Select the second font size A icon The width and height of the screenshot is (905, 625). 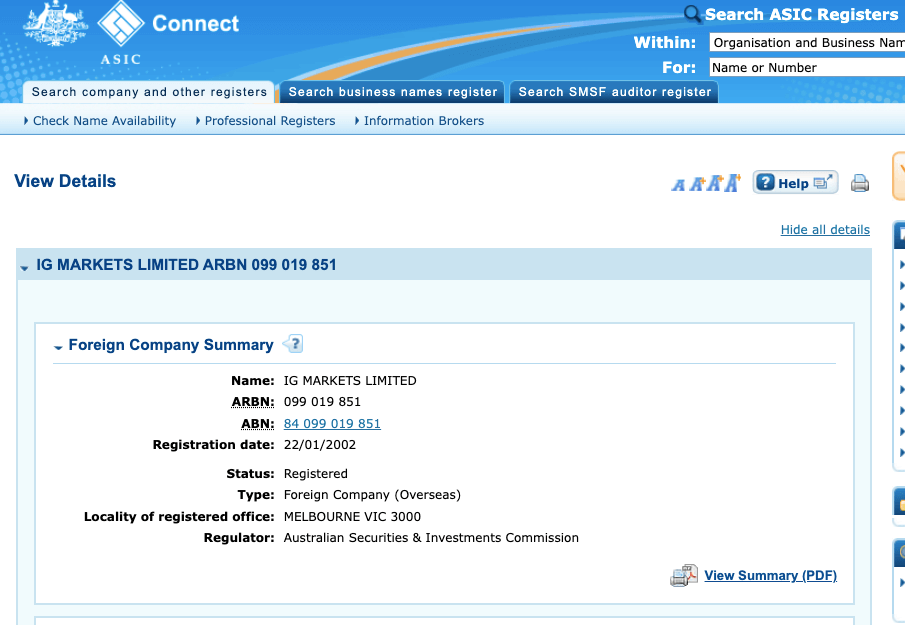697,184
